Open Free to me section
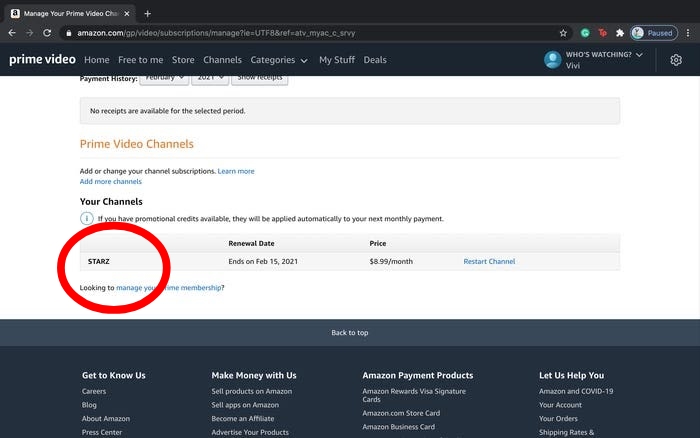Image resolution: width=700 pixels, height=438 pixels. pyautogui.click(x=141, y=60)
